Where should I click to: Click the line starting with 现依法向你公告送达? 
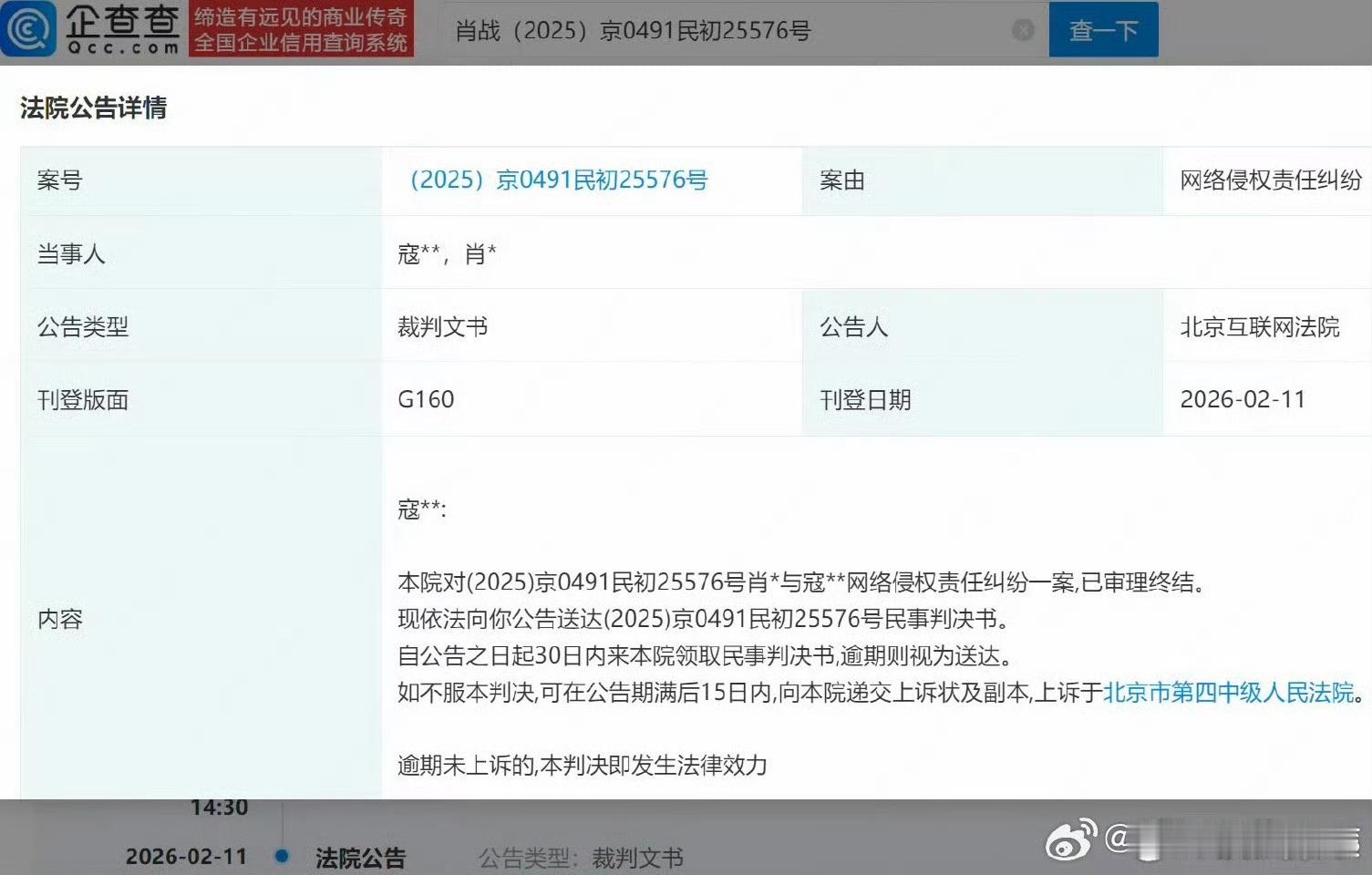click(x=704, y=620)
